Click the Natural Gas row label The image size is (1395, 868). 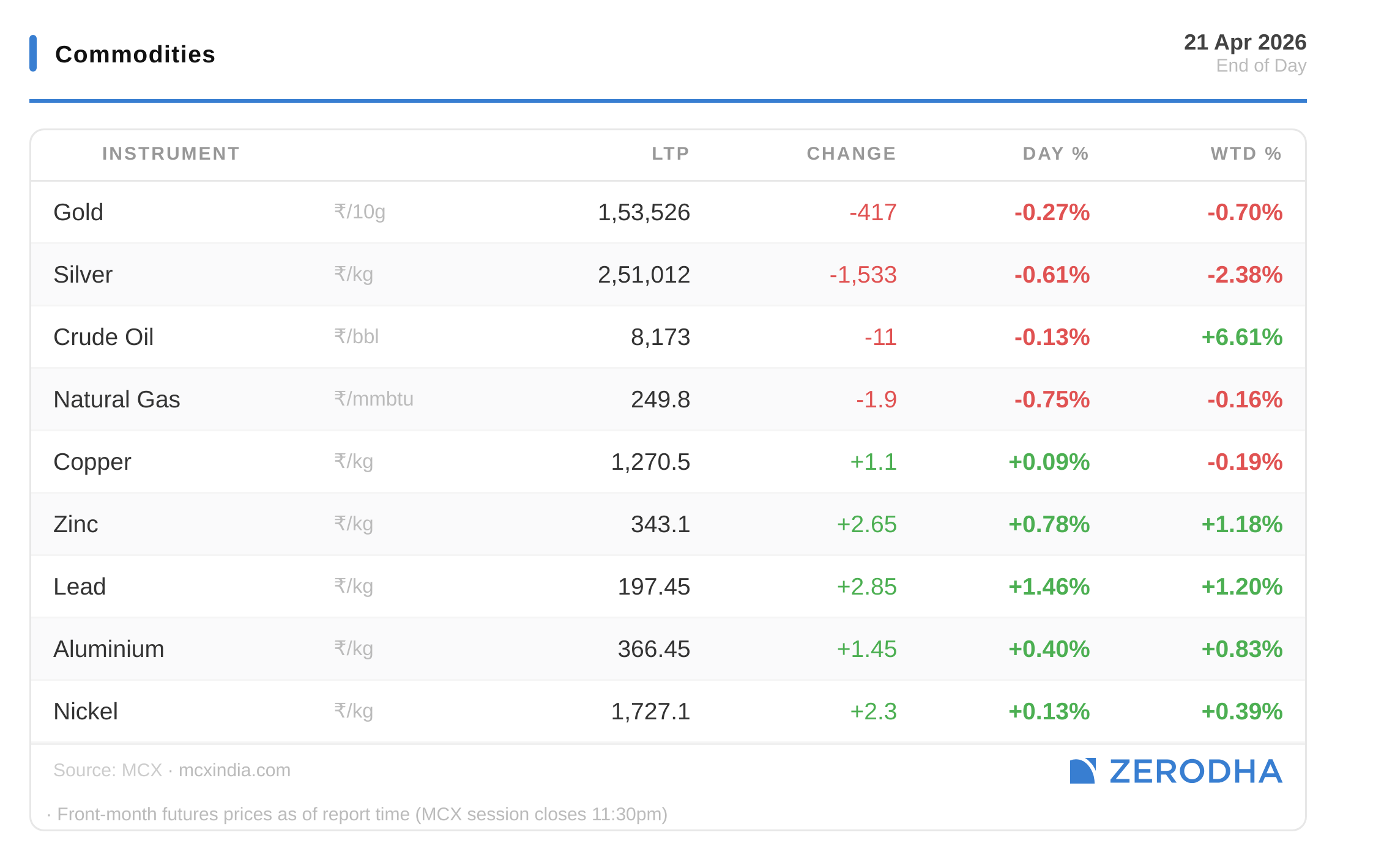click(116, 399)
